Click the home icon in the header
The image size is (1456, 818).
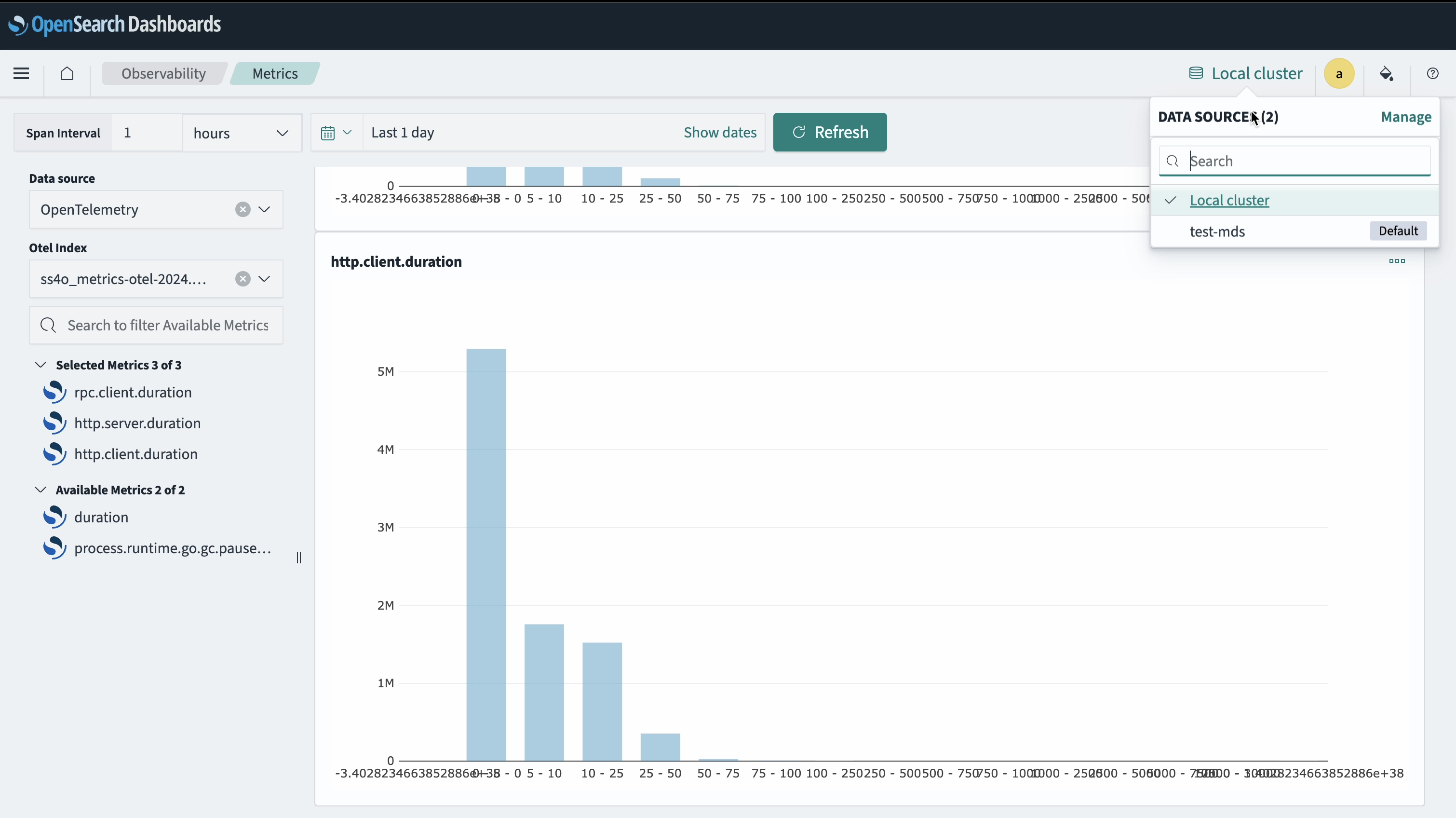(x=67, y=73)
